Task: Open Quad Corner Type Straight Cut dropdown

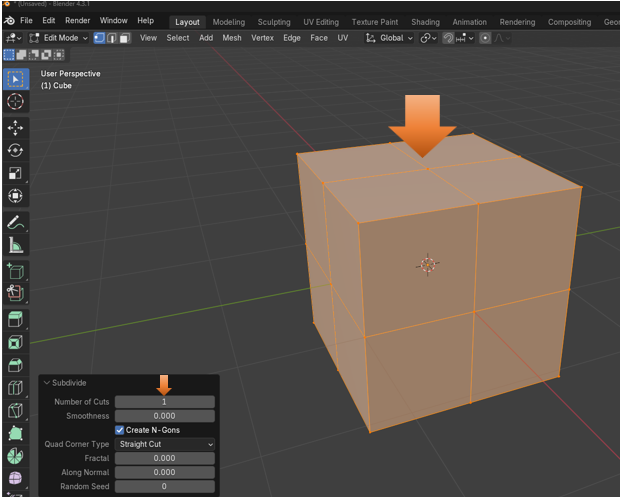Action: (x=165, y=444)
